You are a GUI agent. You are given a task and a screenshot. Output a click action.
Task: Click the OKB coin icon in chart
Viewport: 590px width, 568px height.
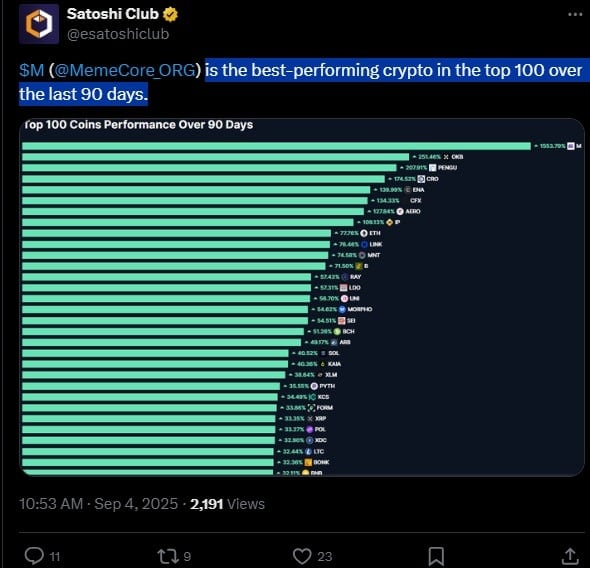click(x=446, y=157)
